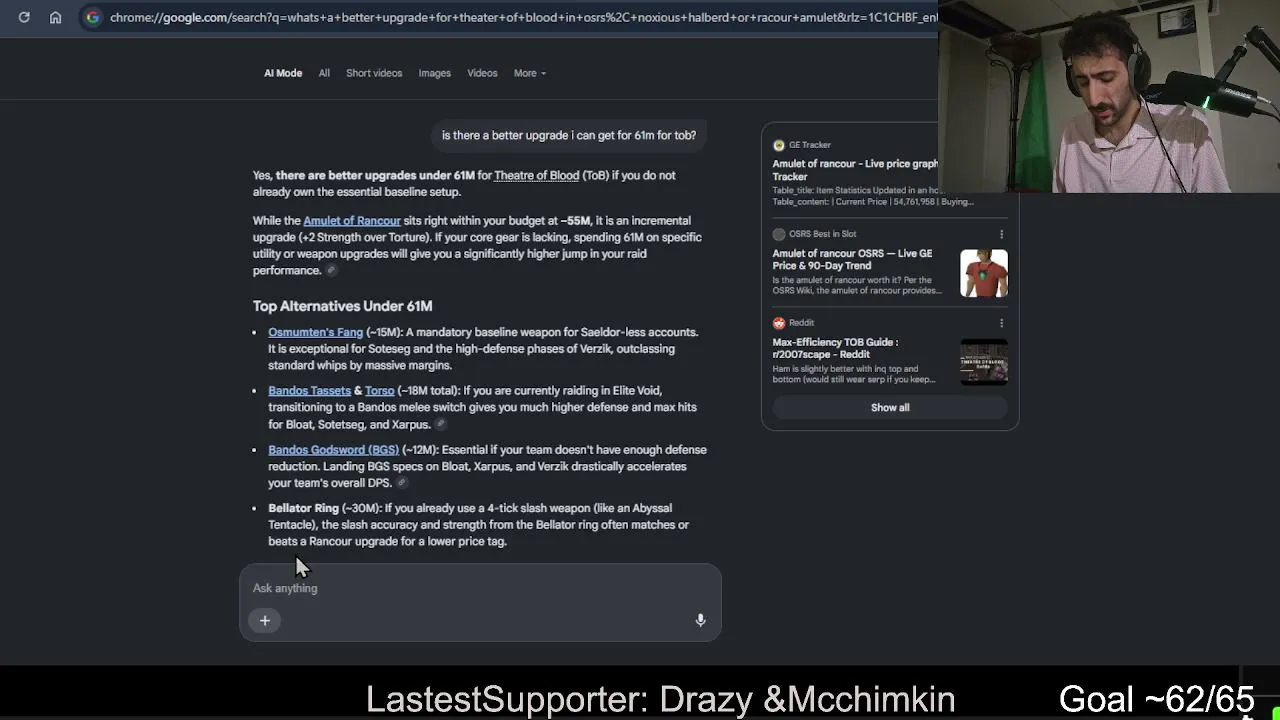The height and width of the screenshot is (720, 1280).
Task: Click the Theatre of Blood guide thumbnail
Action: tap(984, 362)
